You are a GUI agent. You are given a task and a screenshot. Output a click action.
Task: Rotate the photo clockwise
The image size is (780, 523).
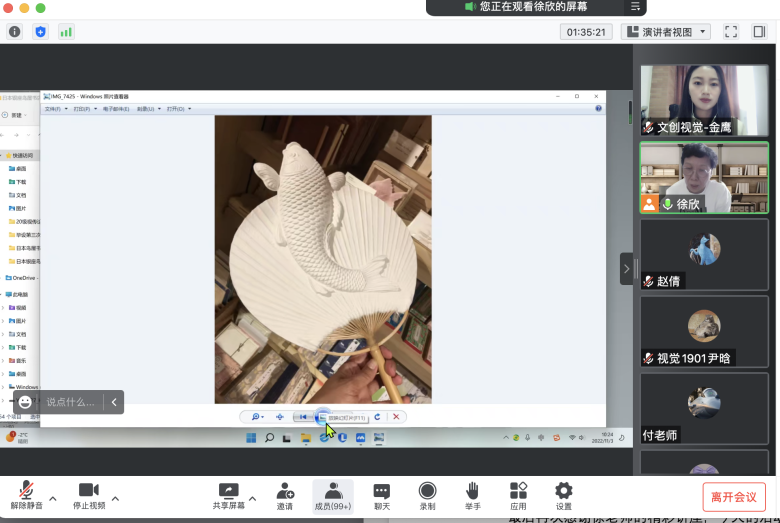tap(377, 417)
